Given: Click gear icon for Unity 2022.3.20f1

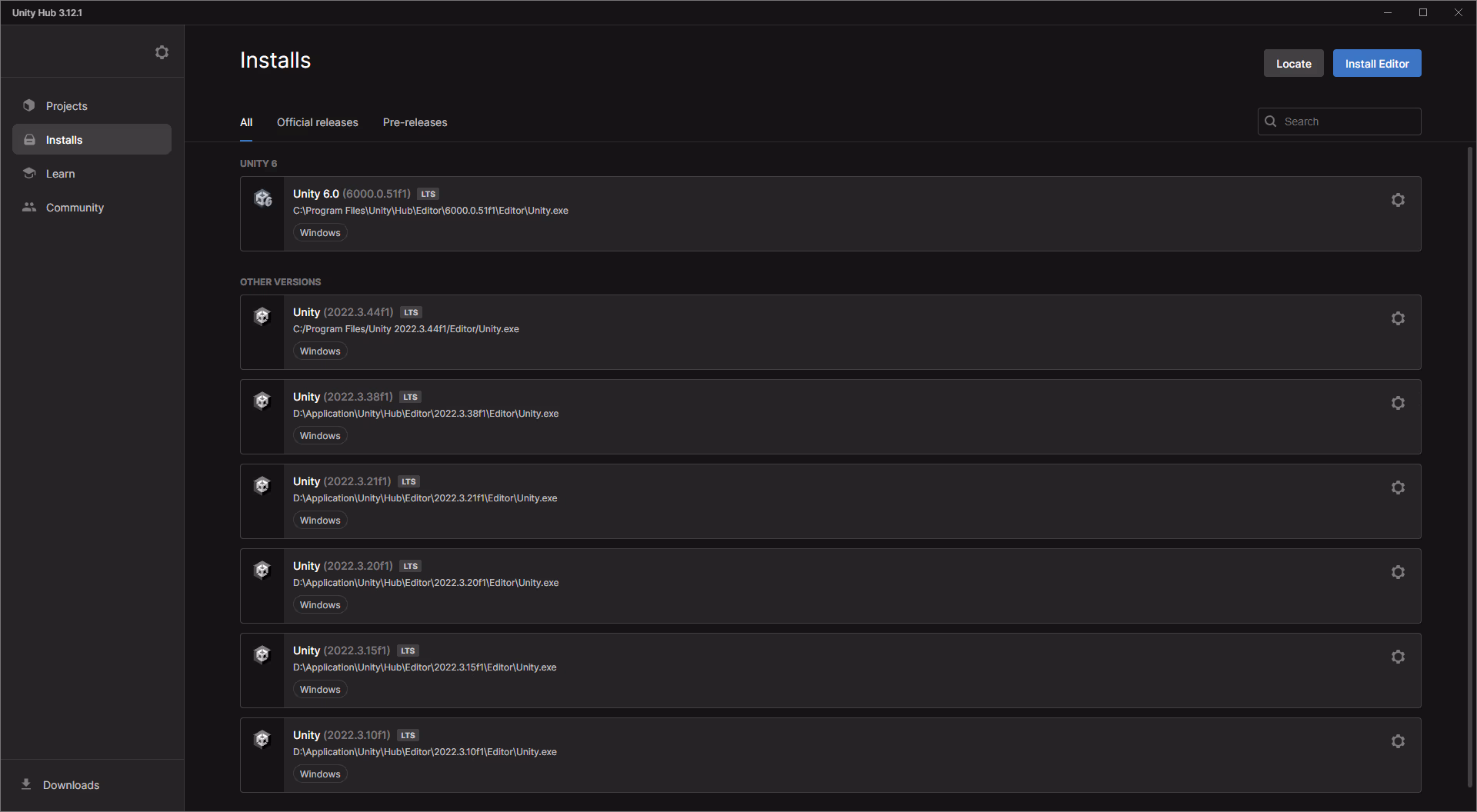Looking at the screenshot, I should click(1398, 572).
